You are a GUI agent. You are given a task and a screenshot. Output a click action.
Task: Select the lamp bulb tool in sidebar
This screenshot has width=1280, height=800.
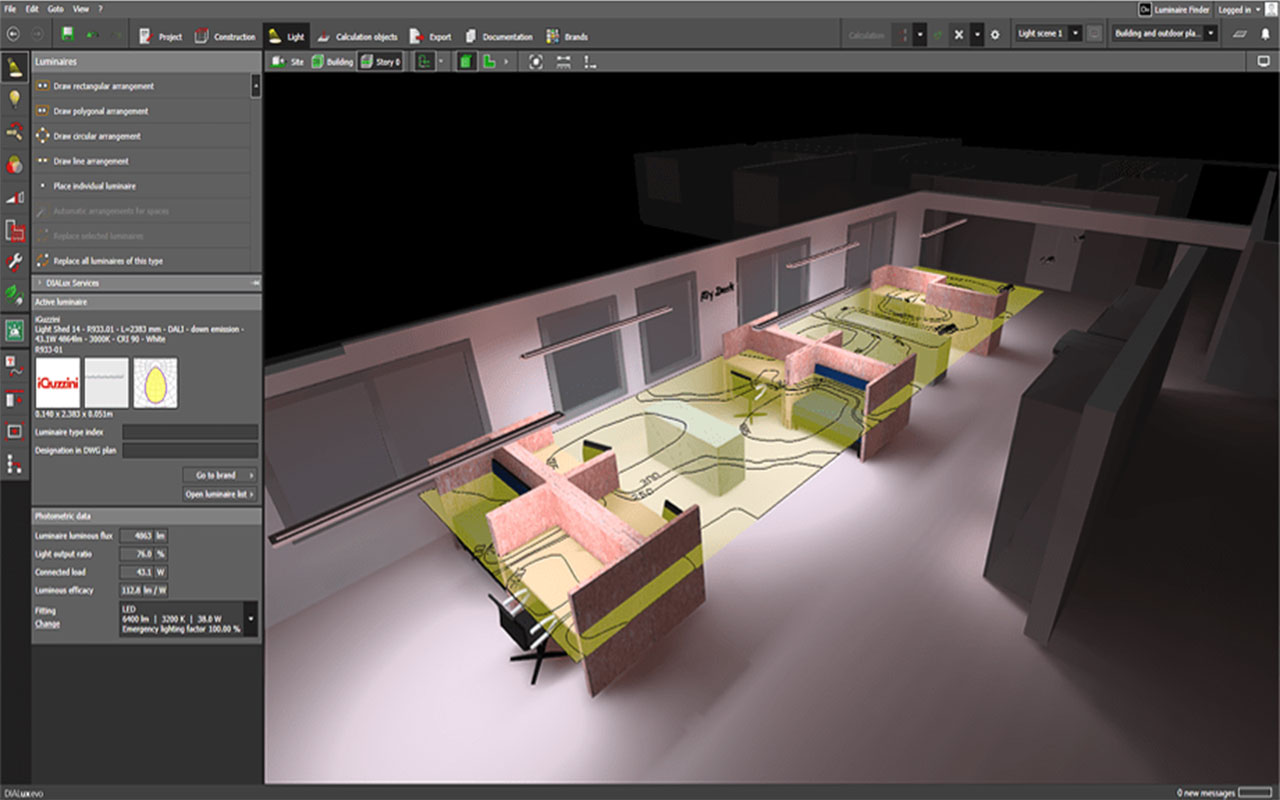pos(15,98)
